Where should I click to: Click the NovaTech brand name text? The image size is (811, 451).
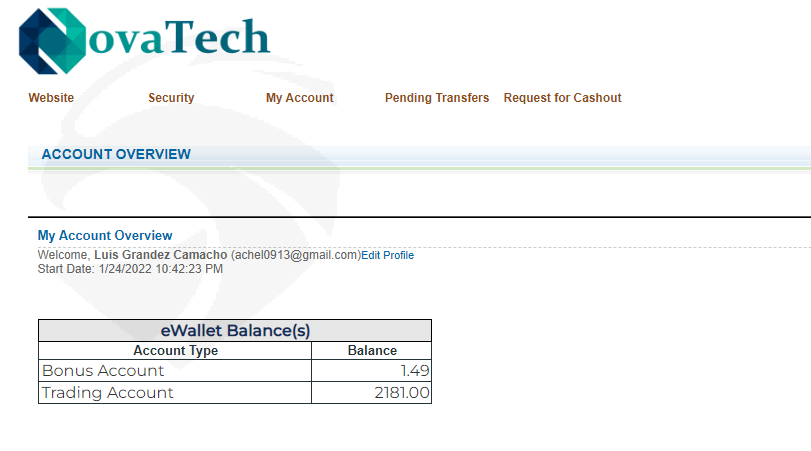pyautogui.click(x=179, y=37)
